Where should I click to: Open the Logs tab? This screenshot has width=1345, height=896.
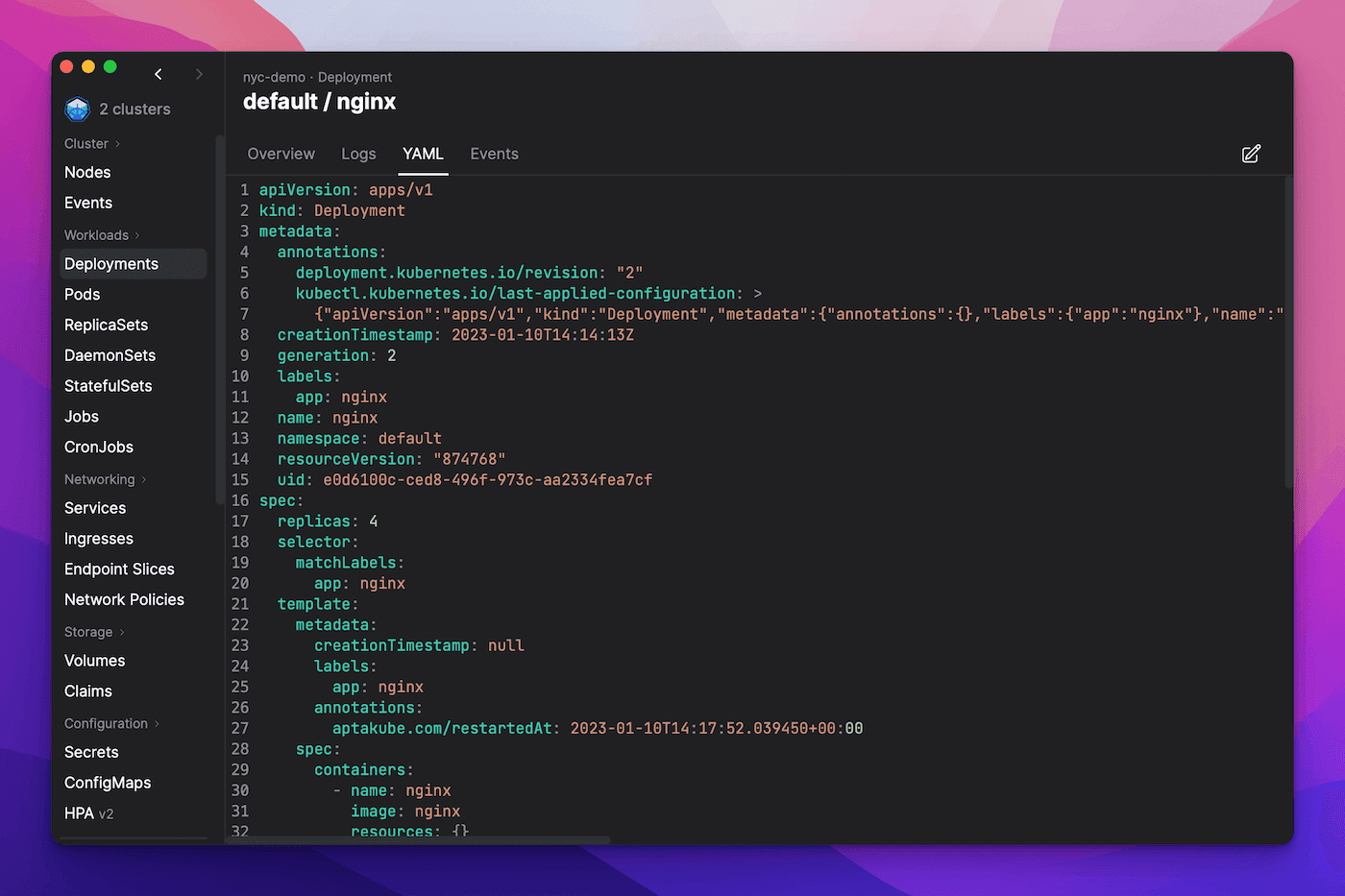pos(358,154)
